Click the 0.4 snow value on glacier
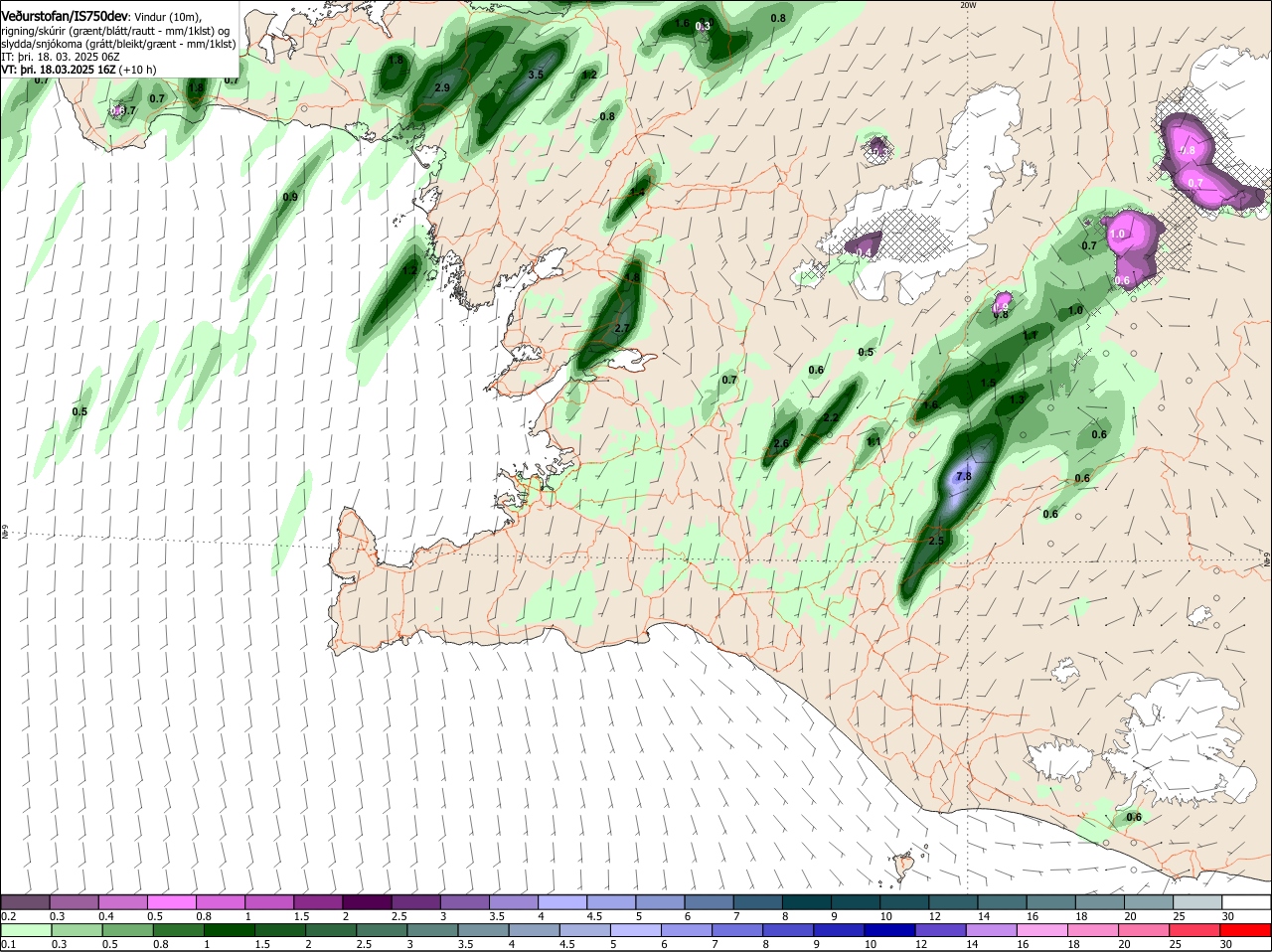 [864, 252]
